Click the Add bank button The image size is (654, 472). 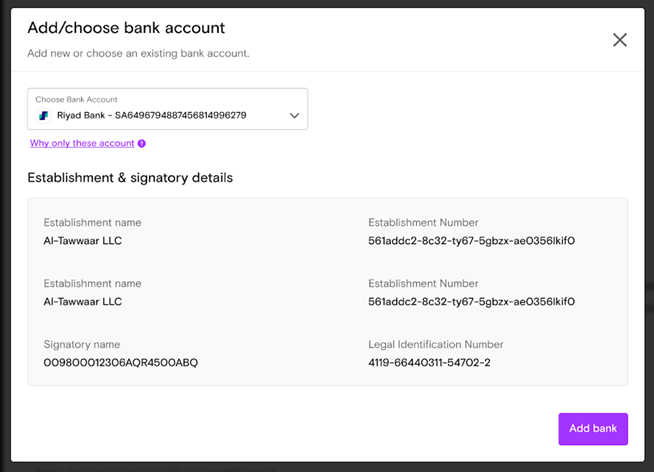pos(593,429)
